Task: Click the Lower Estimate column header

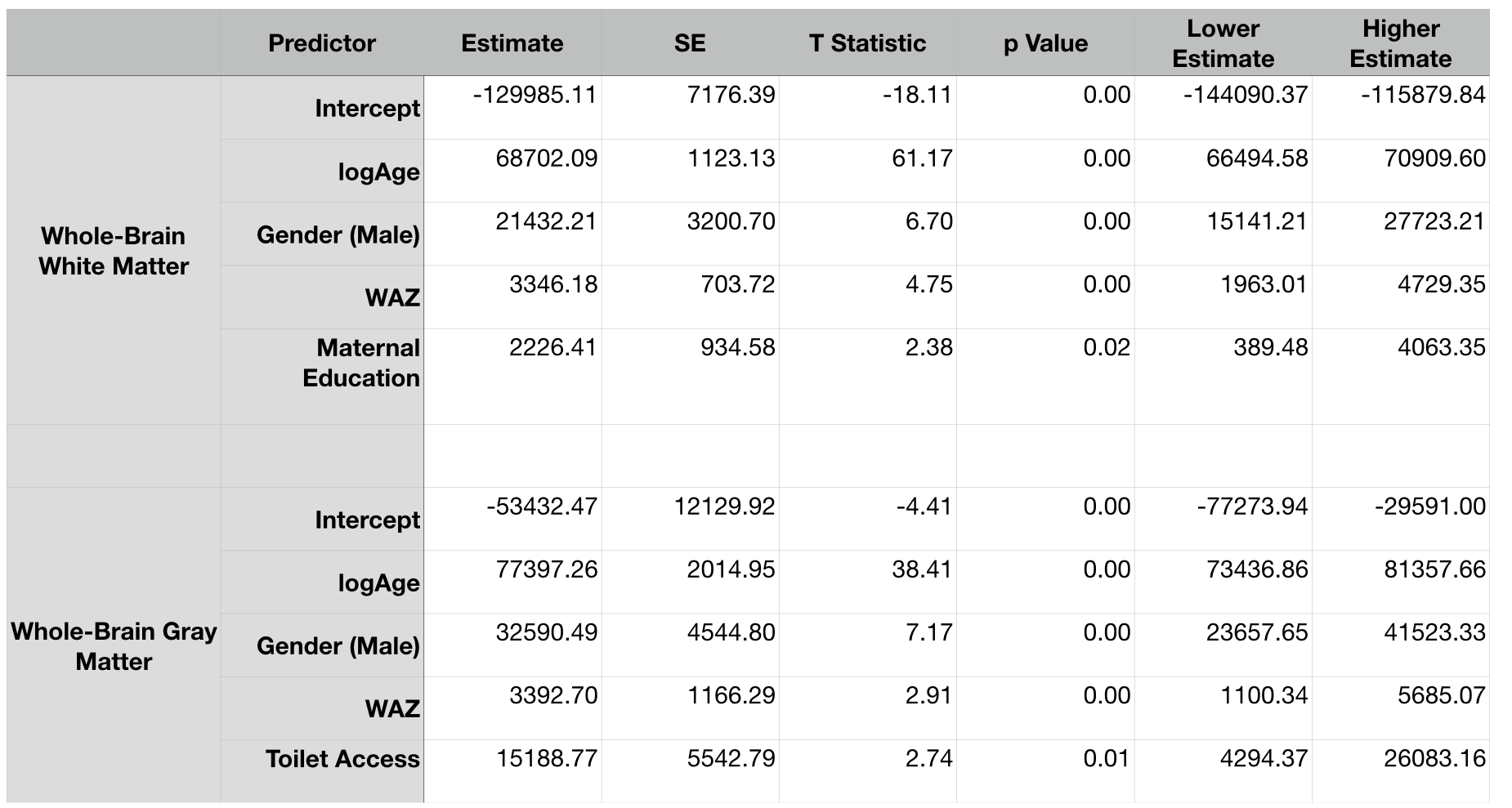Action: [1223, 43]
